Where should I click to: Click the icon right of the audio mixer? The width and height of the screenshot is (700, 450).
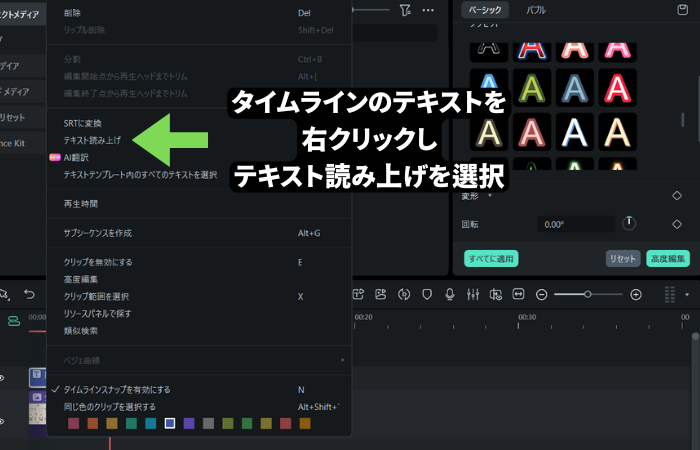point(496,294)
